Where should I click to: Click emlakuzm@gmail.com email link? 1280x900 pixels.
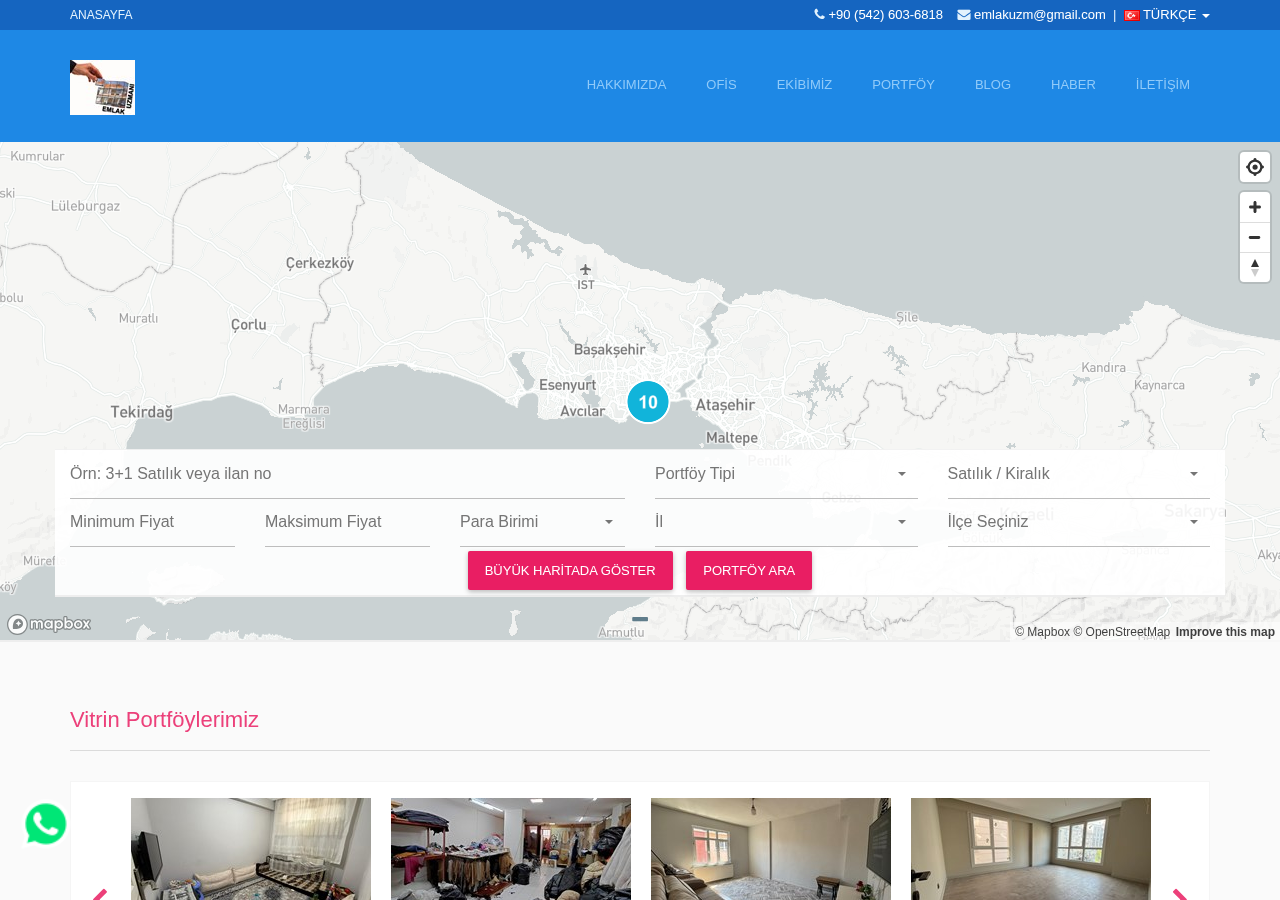(1040, 15)
